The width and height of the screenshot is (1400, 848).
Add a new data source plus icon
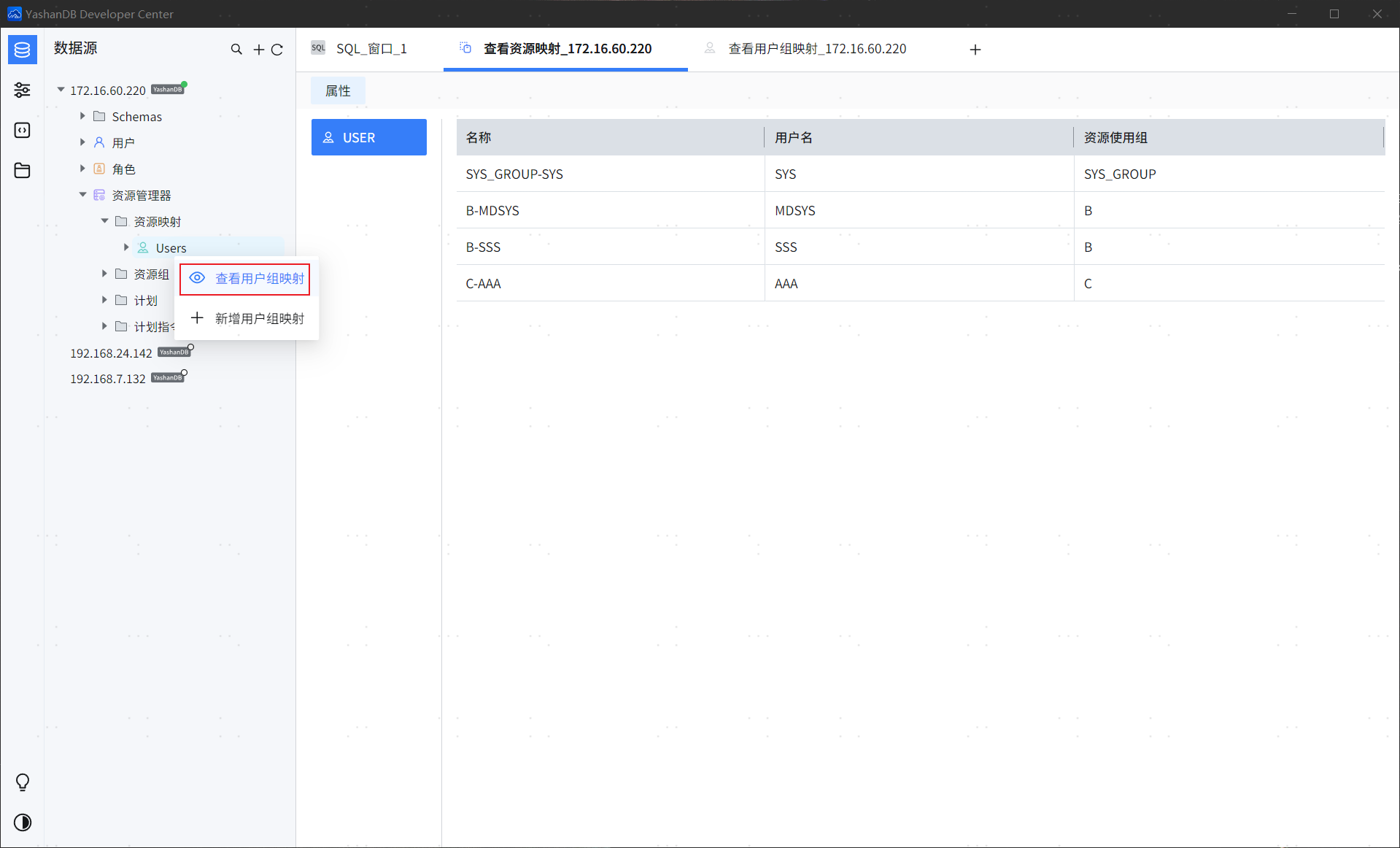[x=258, y=50]
